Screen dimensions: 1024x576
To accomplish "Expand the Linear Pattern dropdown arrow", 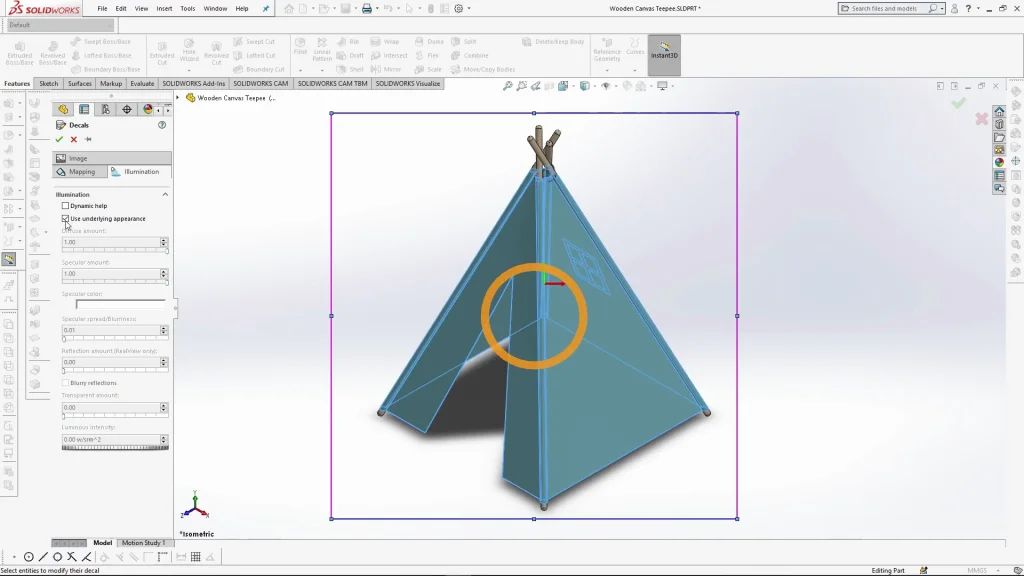I will (322, 72).
